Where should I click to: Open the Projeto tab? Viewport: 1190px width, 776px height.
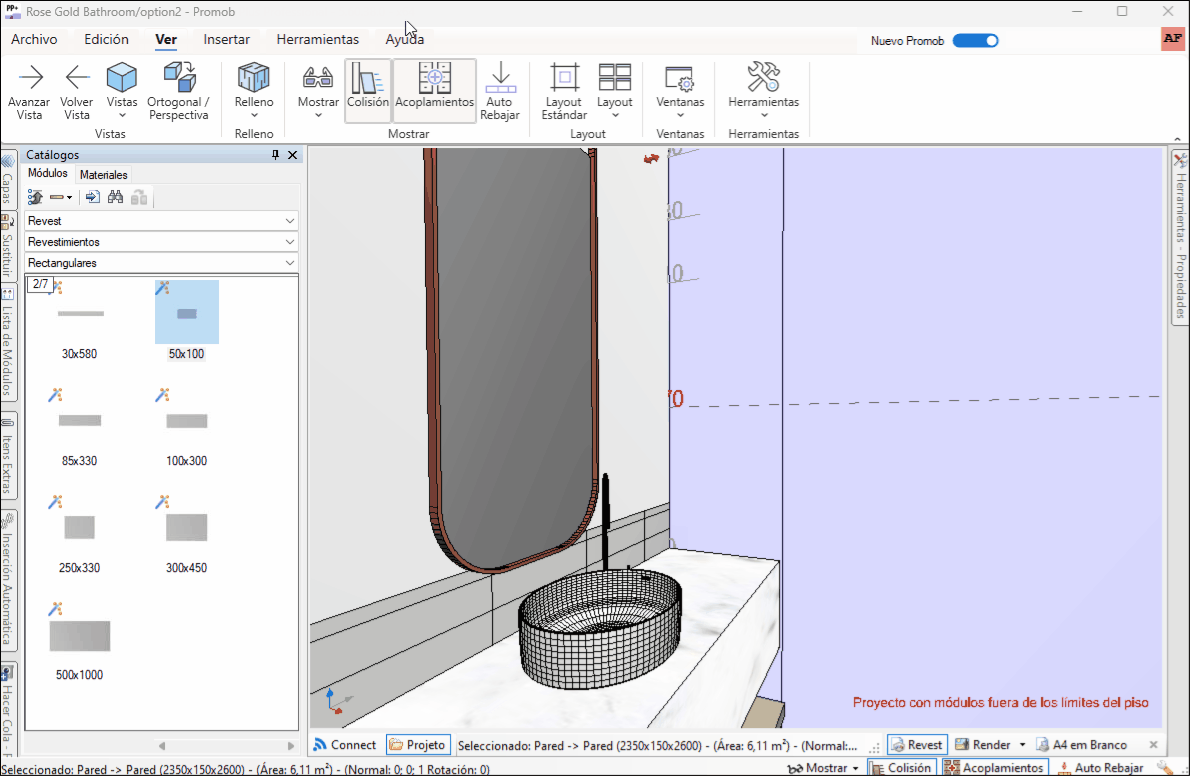(417, 745)
